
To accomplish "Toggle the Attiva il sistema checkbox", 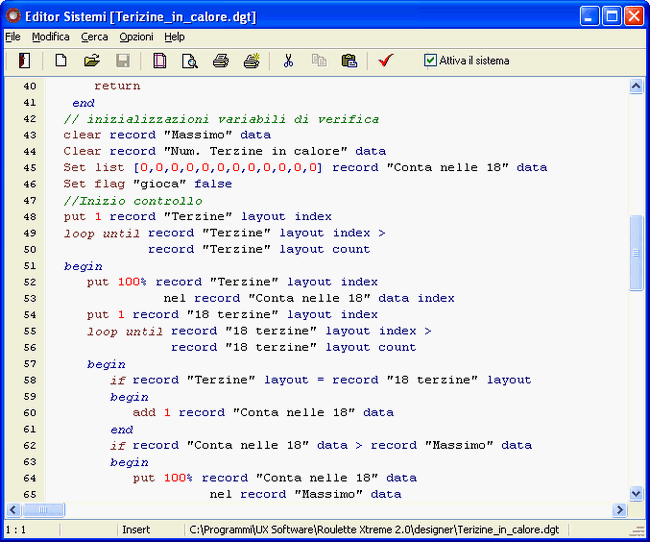I will click(x=430, y=61).
